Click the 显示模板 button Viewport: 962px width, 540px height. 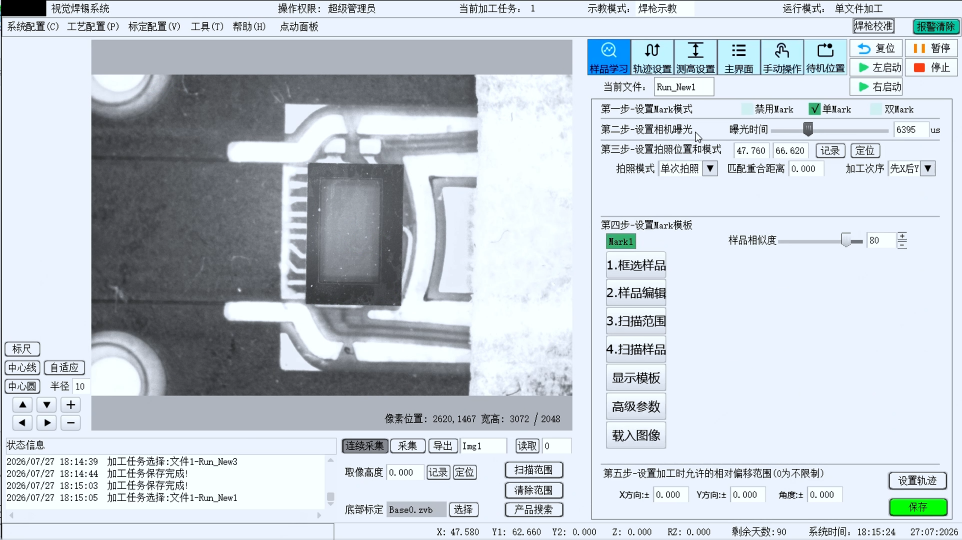636,378
